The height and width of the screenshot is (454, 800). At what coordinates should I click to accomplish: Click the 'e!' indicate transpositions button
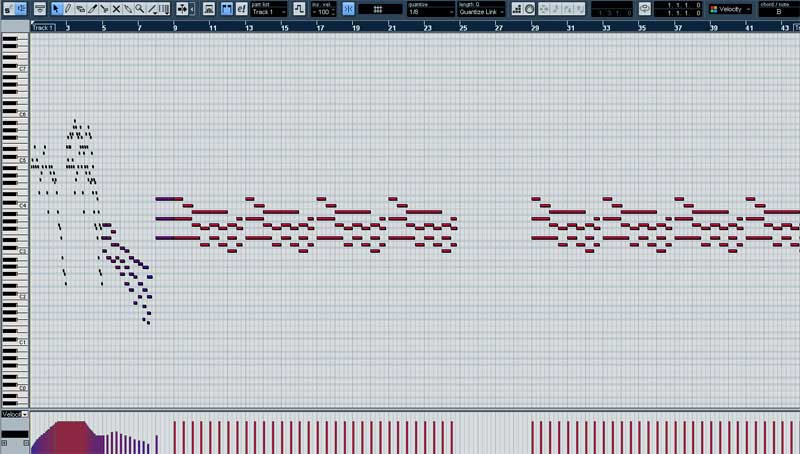[242, 9]
